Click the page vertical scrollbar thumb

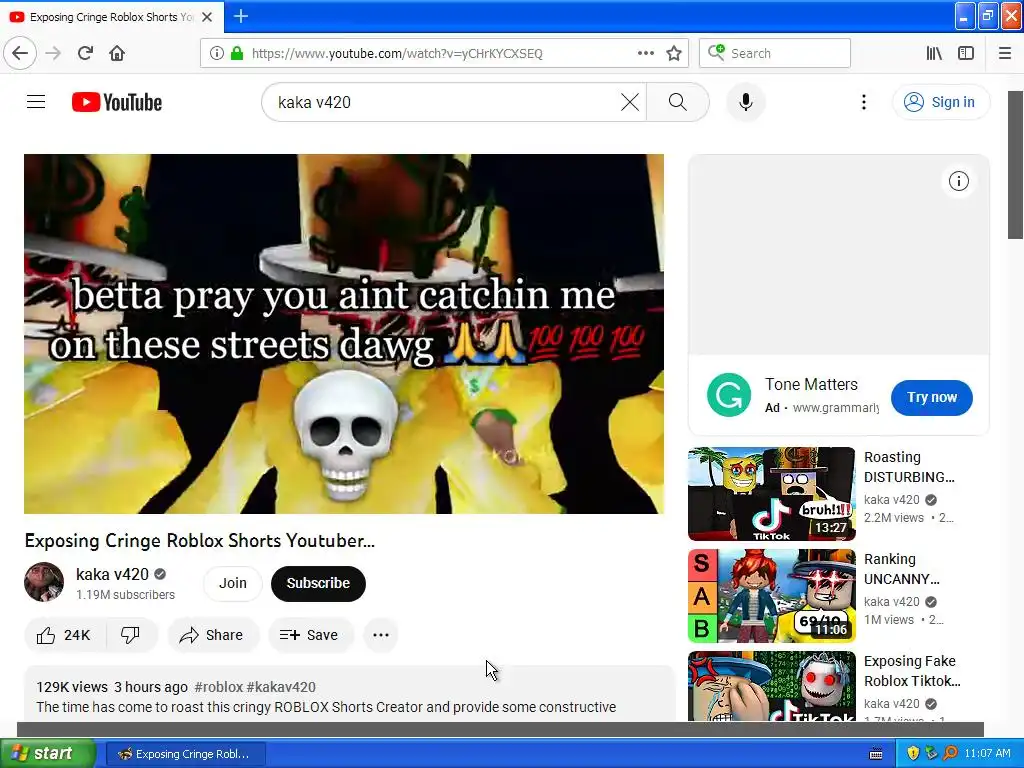click(1016, 165)
